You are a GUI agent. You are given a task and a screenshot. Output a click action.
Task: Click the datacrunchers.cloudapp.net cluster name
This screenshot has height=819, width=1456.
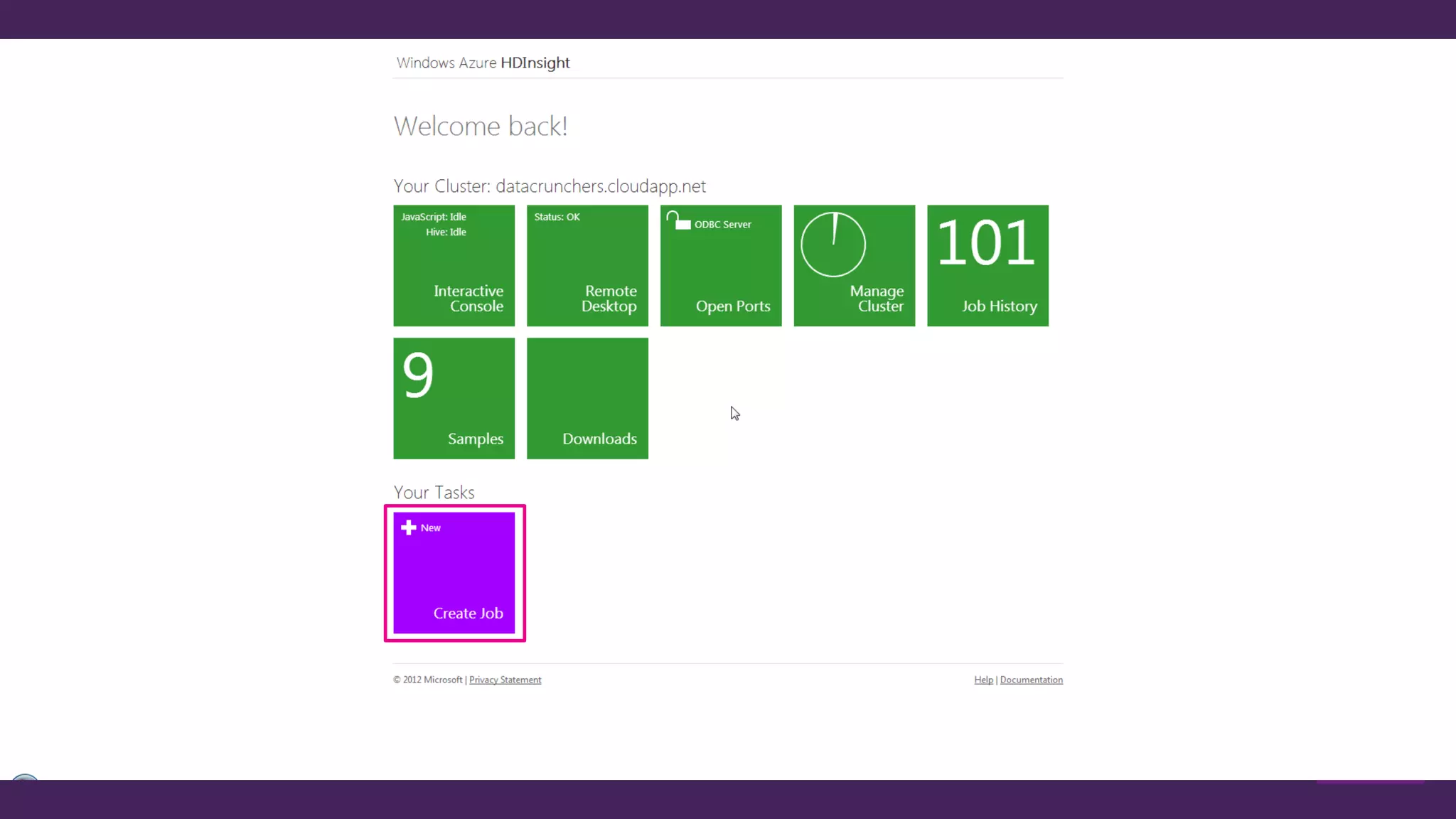tap(600, 186)
